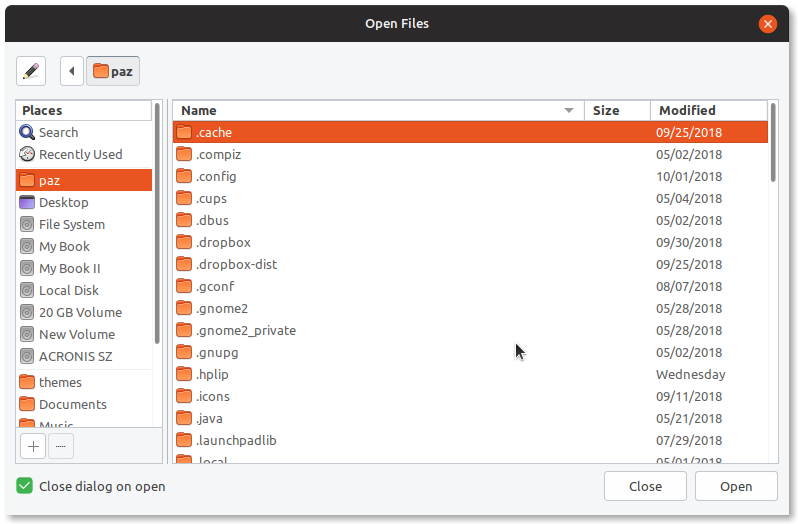Select the .gnome2_private folder
Screen dimensions: 798x524
click(470, 330)
